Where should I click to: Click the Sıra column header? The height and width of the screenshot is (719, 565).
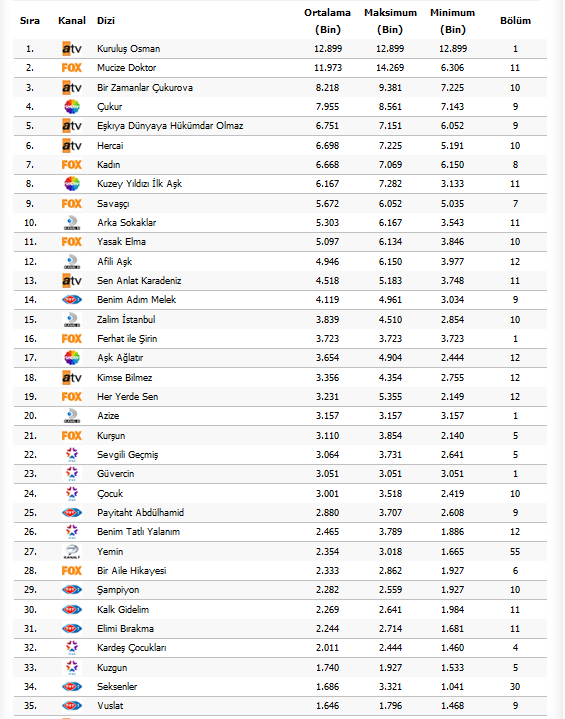(x=30, y=21)
